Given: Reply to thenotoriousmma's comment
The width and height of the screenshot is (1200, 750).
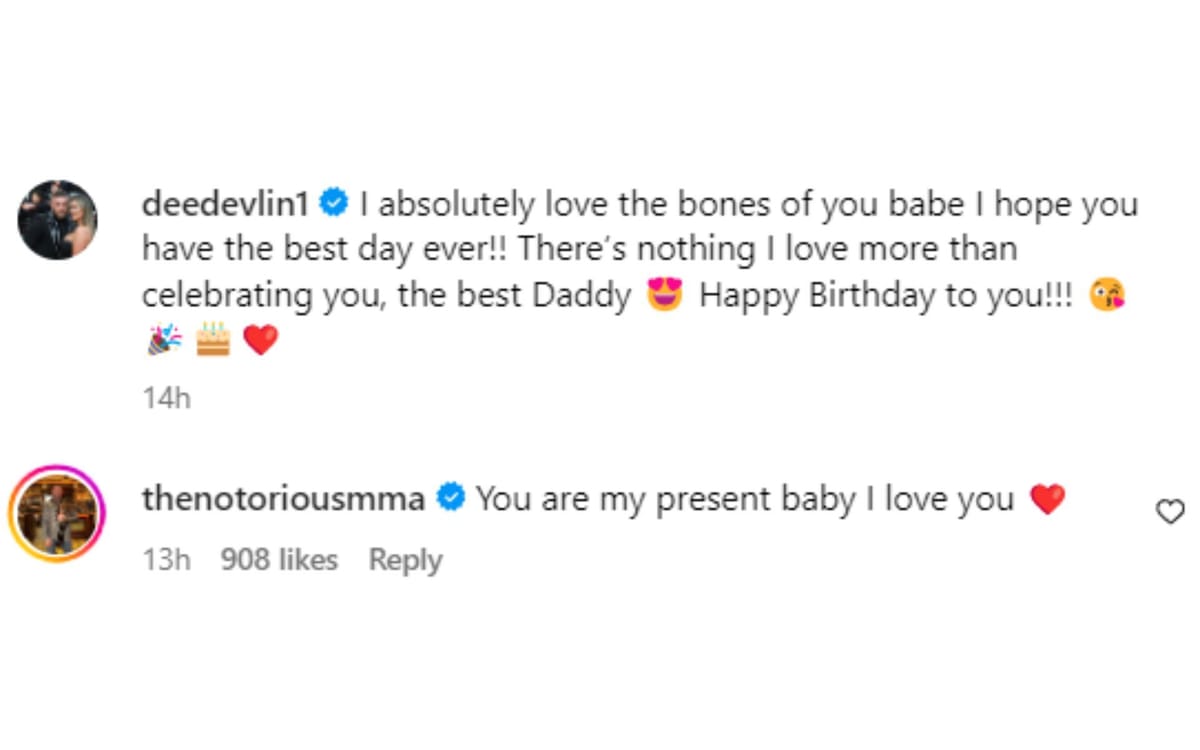Looking at the screenshot, I should (405, 560).
